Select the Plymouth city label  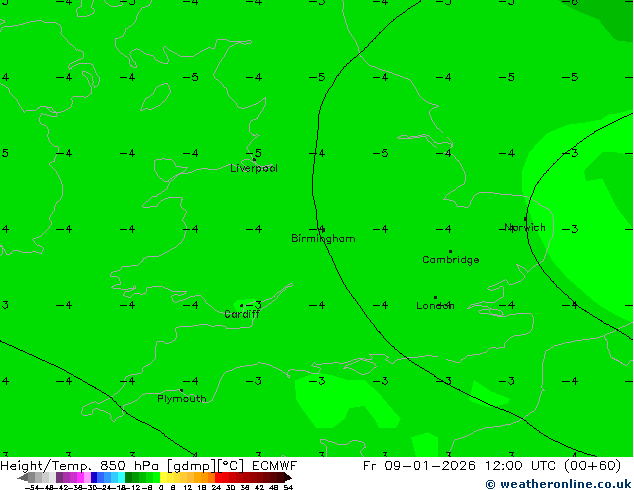pos(182,399)
